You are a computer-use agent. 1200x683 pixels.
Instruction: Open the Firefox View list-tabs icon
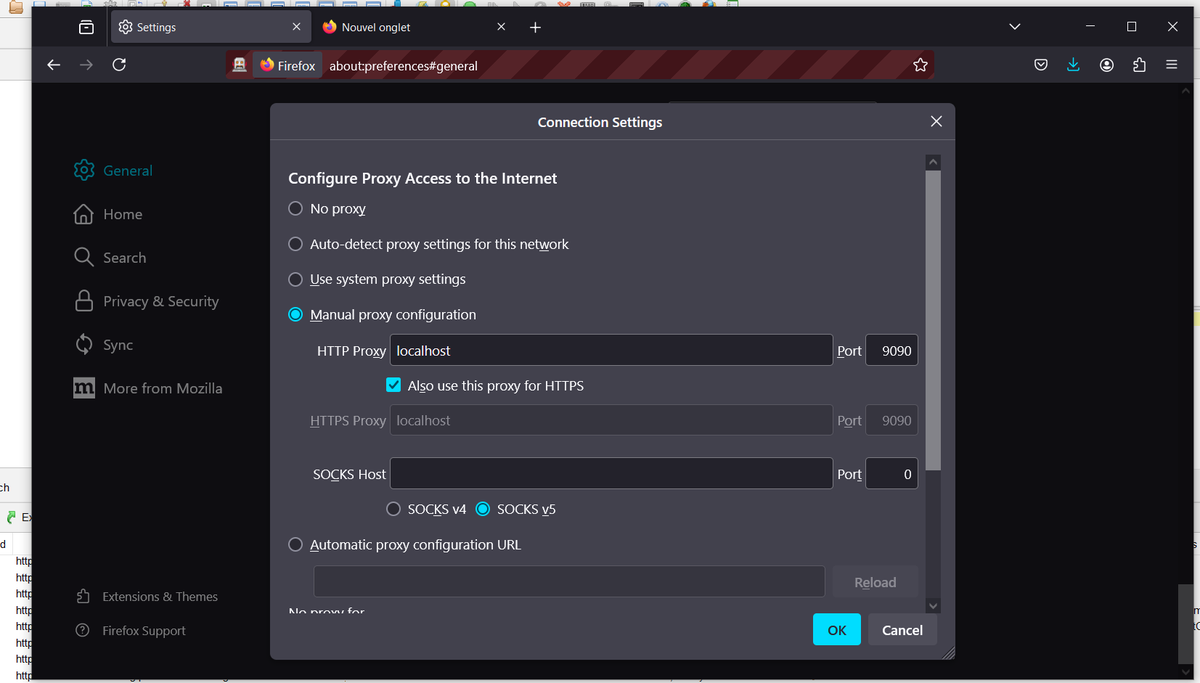click(x=86, y=27)
